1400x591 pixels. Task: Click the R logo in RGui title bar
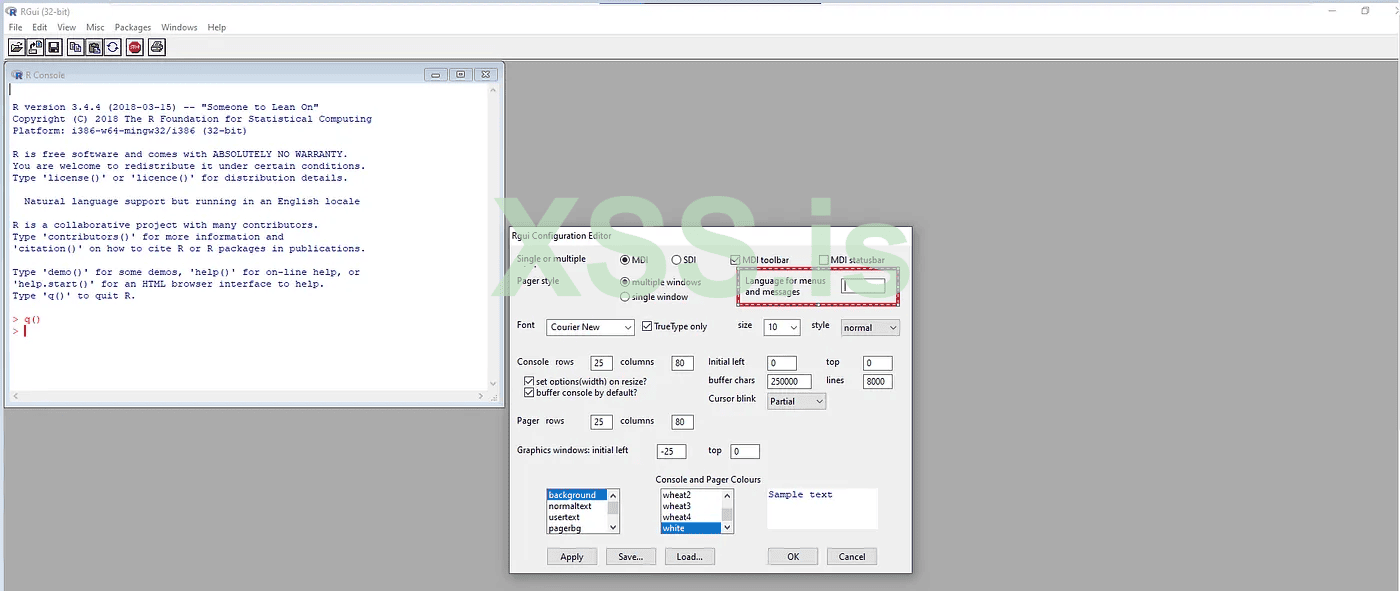coord(9,11)
